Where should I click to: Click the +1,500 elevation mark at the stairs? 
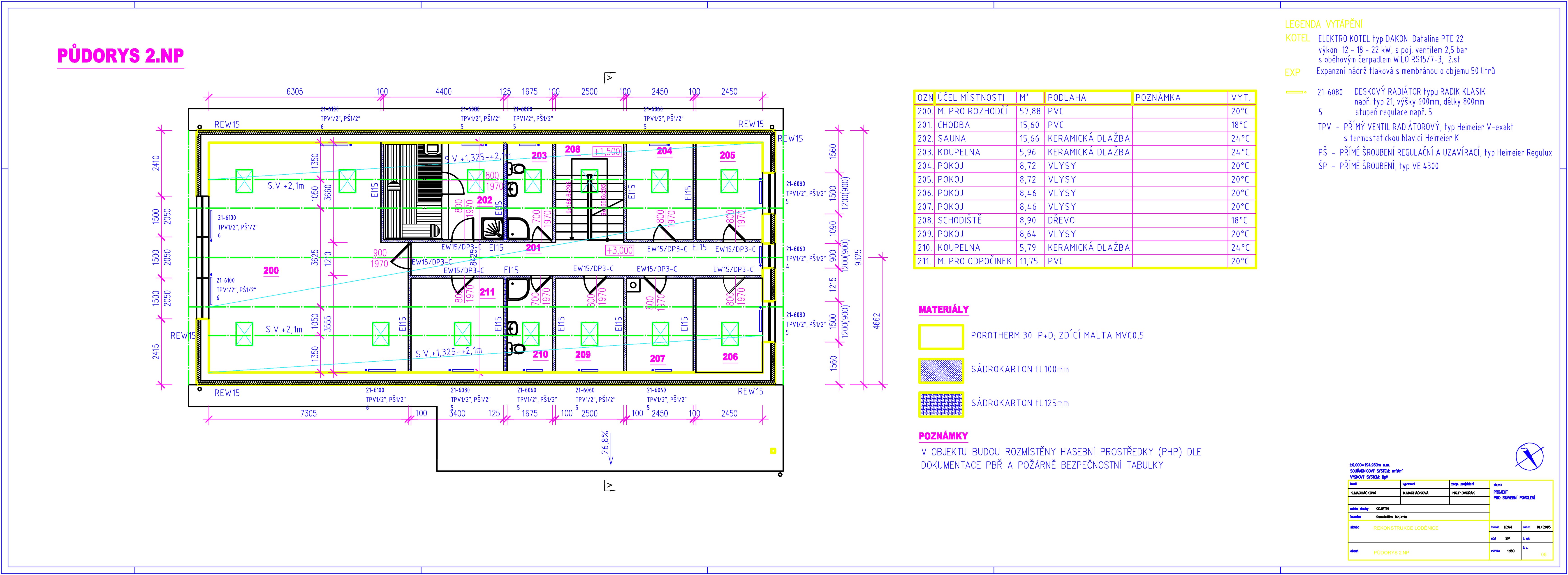point(607,152)
